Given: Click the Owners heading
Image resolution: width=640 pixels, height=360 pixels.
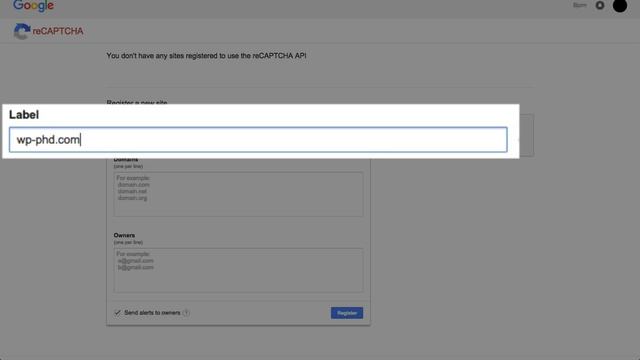Looking at the screenshot, I should (124, 235).
